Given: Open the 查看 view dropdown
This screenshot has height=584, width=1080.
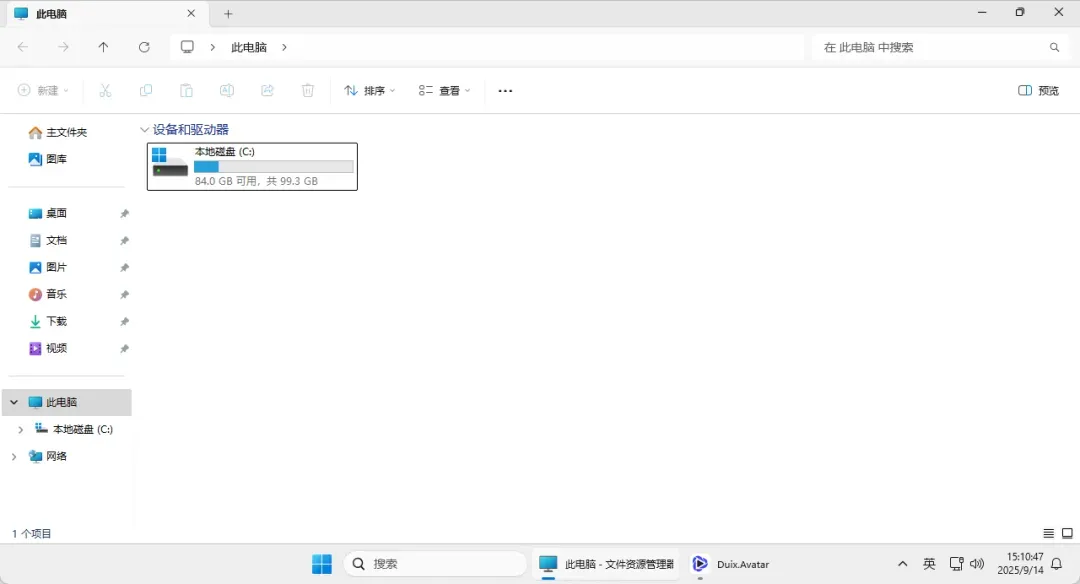Looking at the screenshot, I should point(444,91).
